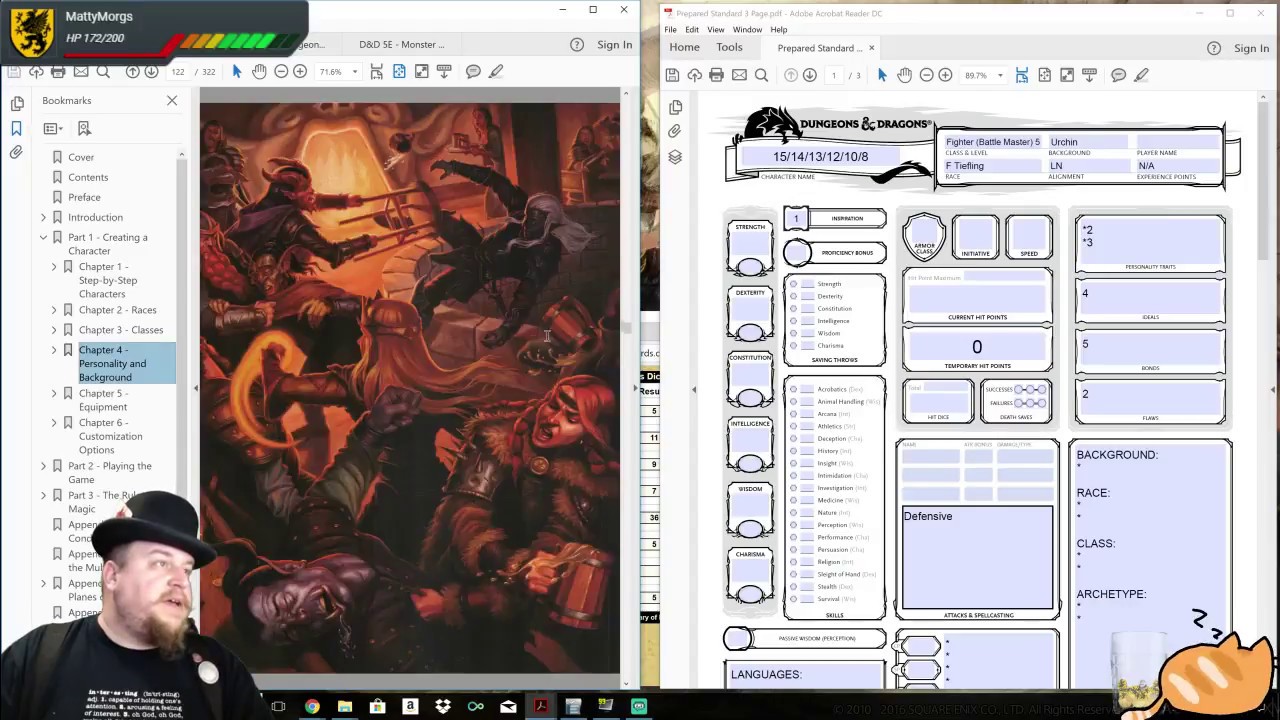
Task: Expand Chapter 5 - Equipment bookmark
Action: pyautogui.click(x=54, y=393)
